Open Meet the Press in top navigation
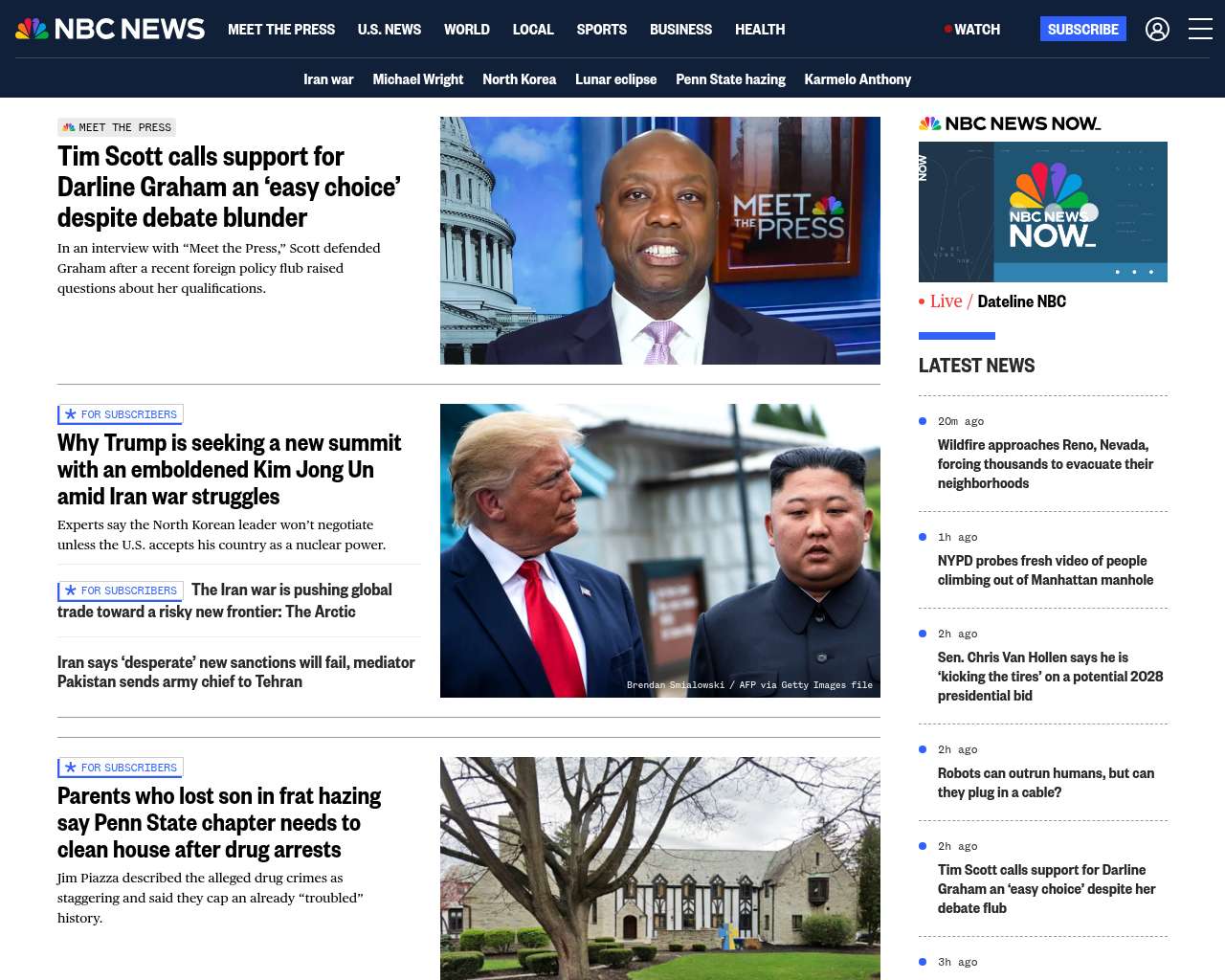1225x980 pixels. coord(281,30)
